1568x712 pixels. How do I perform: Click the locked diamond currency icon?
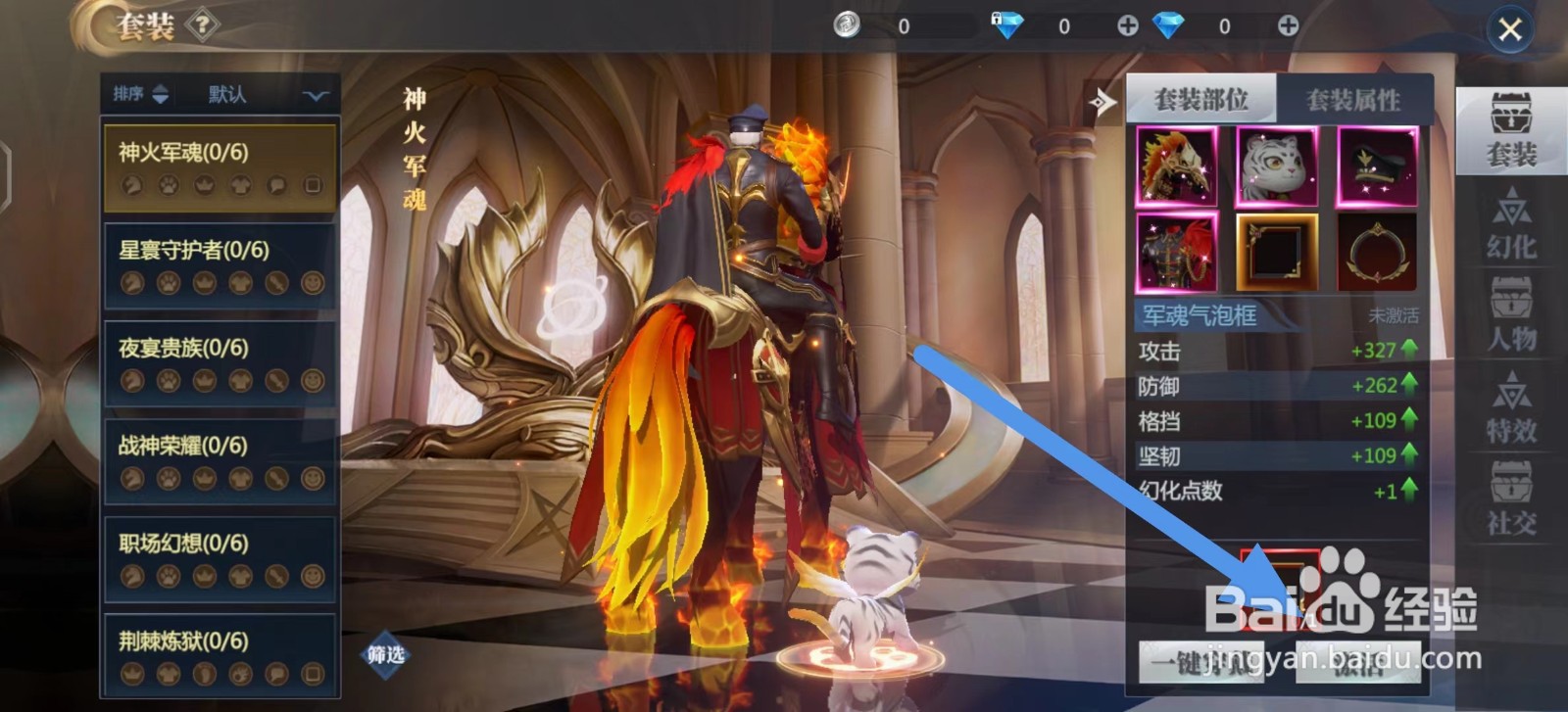pyautogui.click(x=1006, y=25)
